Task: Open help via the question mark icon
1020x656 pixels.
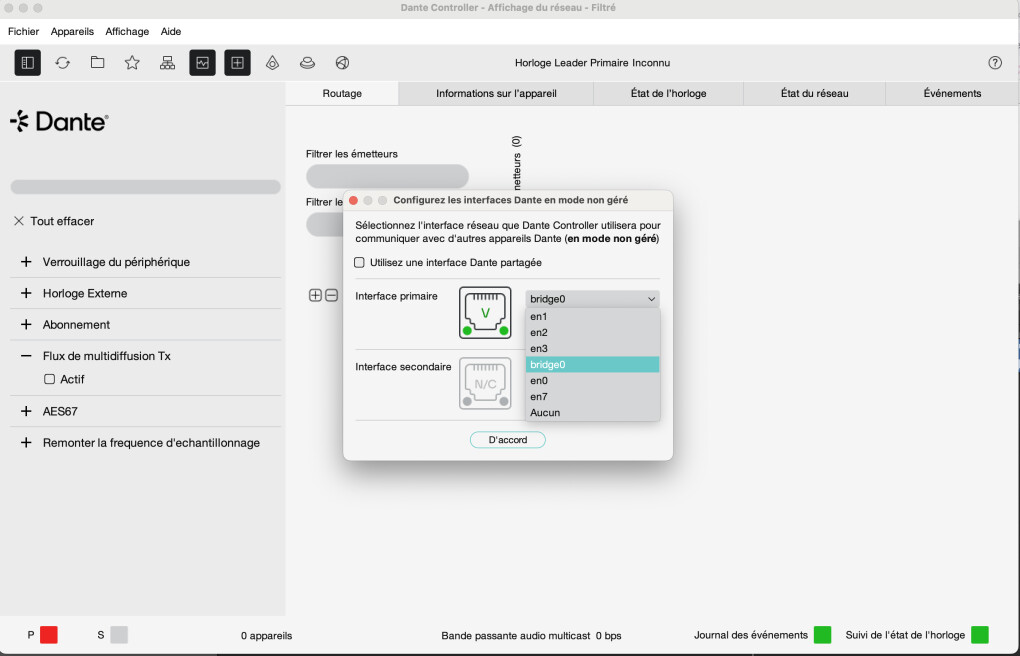Action: coord(995,62)
